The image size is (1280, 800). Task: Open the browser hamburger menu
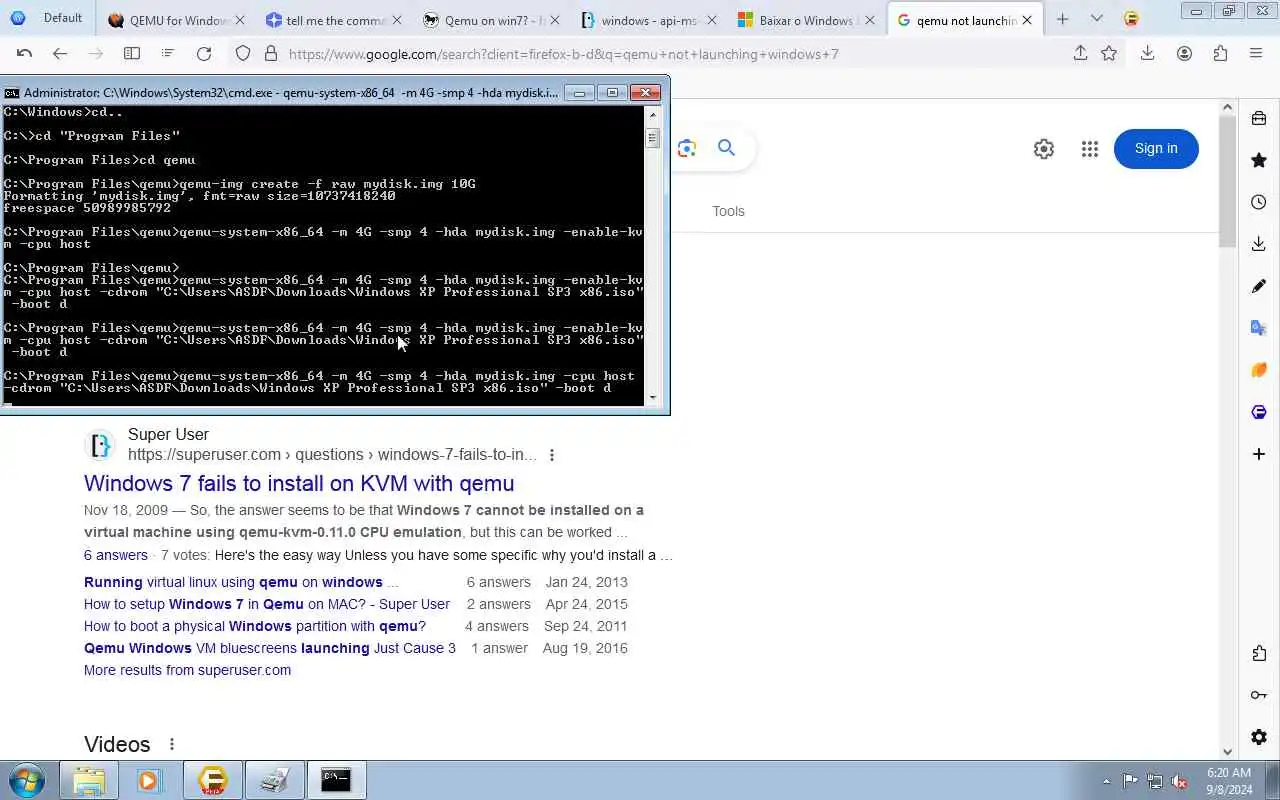[1256, 54]
